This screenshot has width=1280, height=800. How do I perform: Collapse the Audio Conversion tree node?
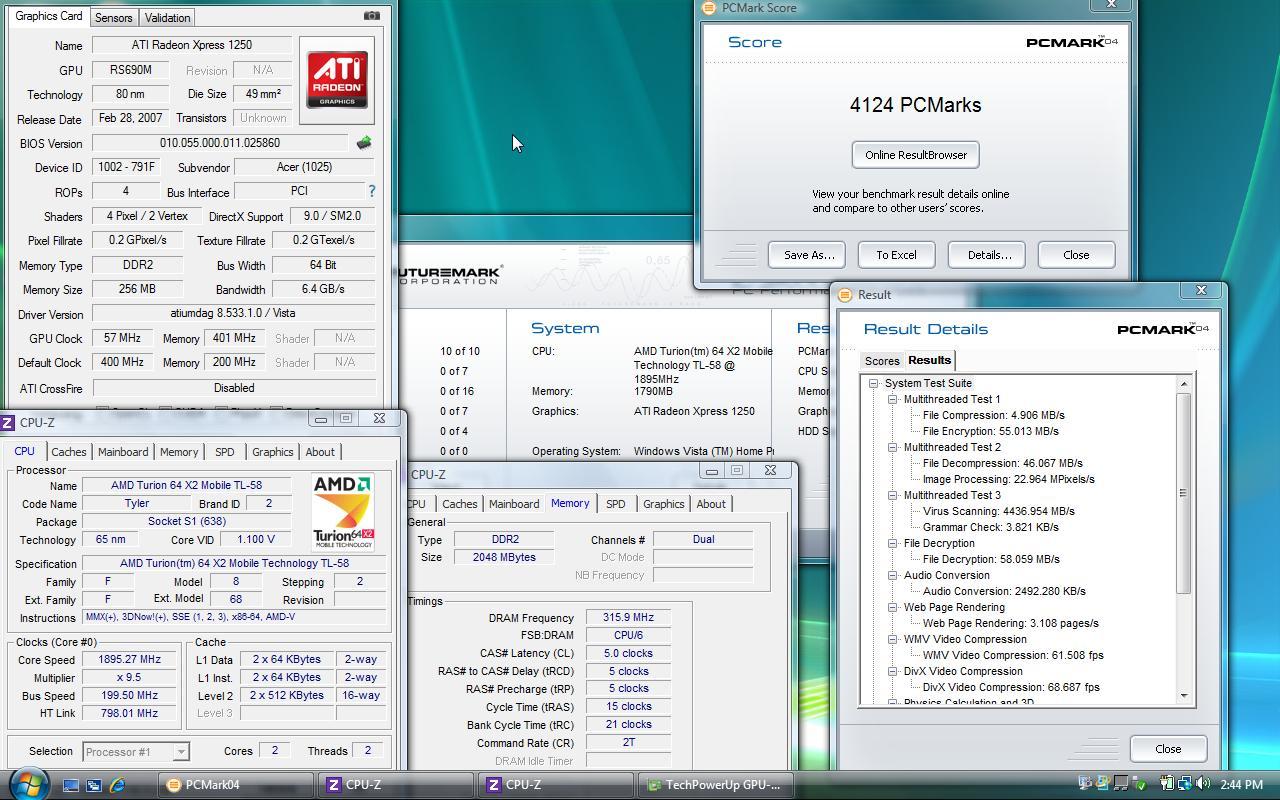point(892,575)
